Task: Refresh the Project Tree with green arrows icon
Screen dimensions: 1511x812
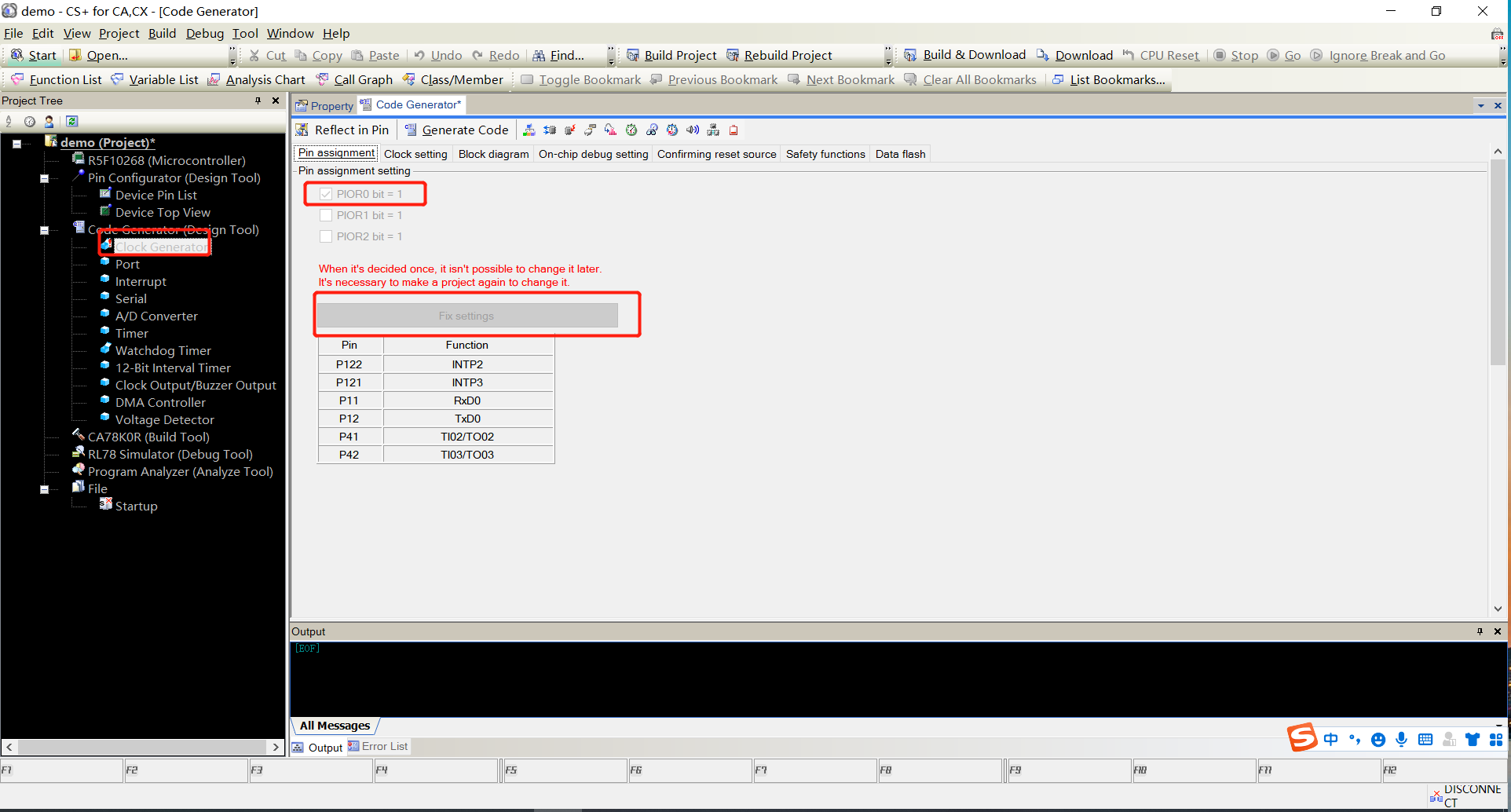Action: 72,121
